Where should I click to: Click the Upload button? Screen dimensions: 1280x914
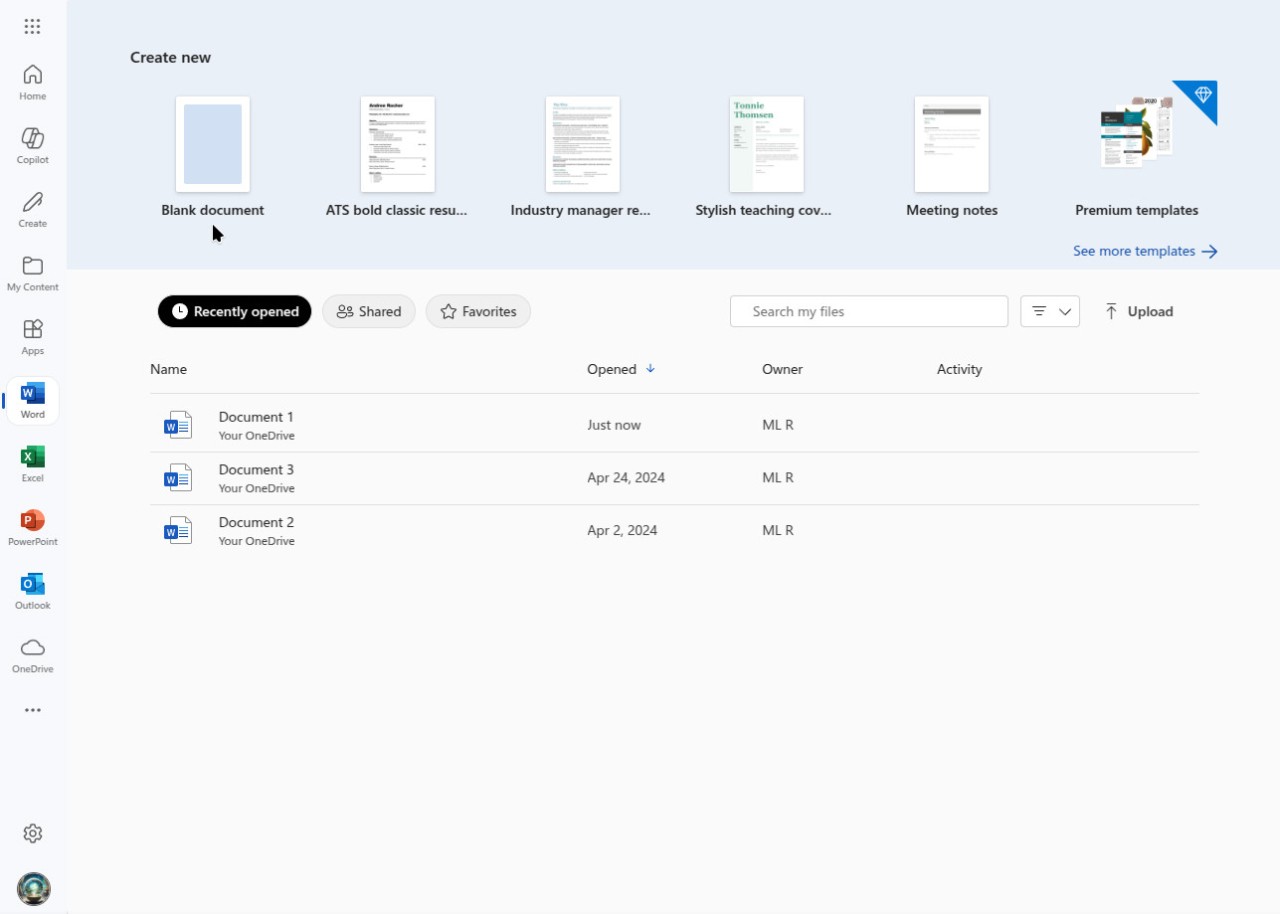pos(1138,311)
